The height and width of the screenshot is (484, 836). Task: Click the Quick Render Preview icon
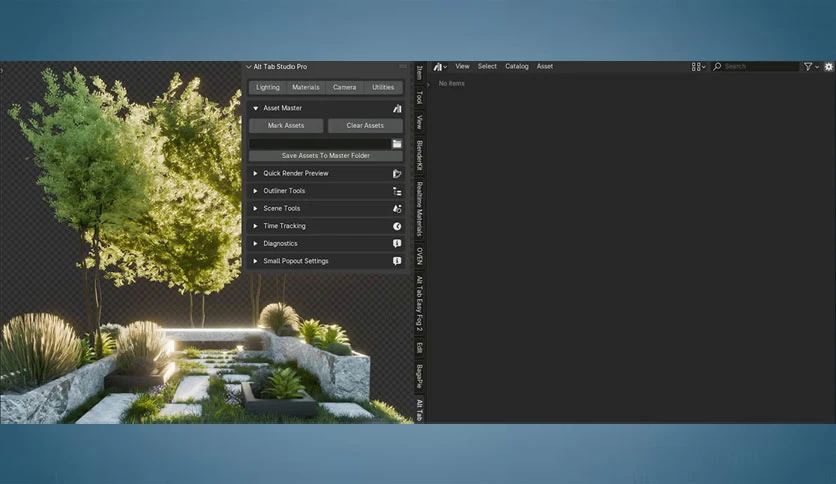(x=397, y=173)
